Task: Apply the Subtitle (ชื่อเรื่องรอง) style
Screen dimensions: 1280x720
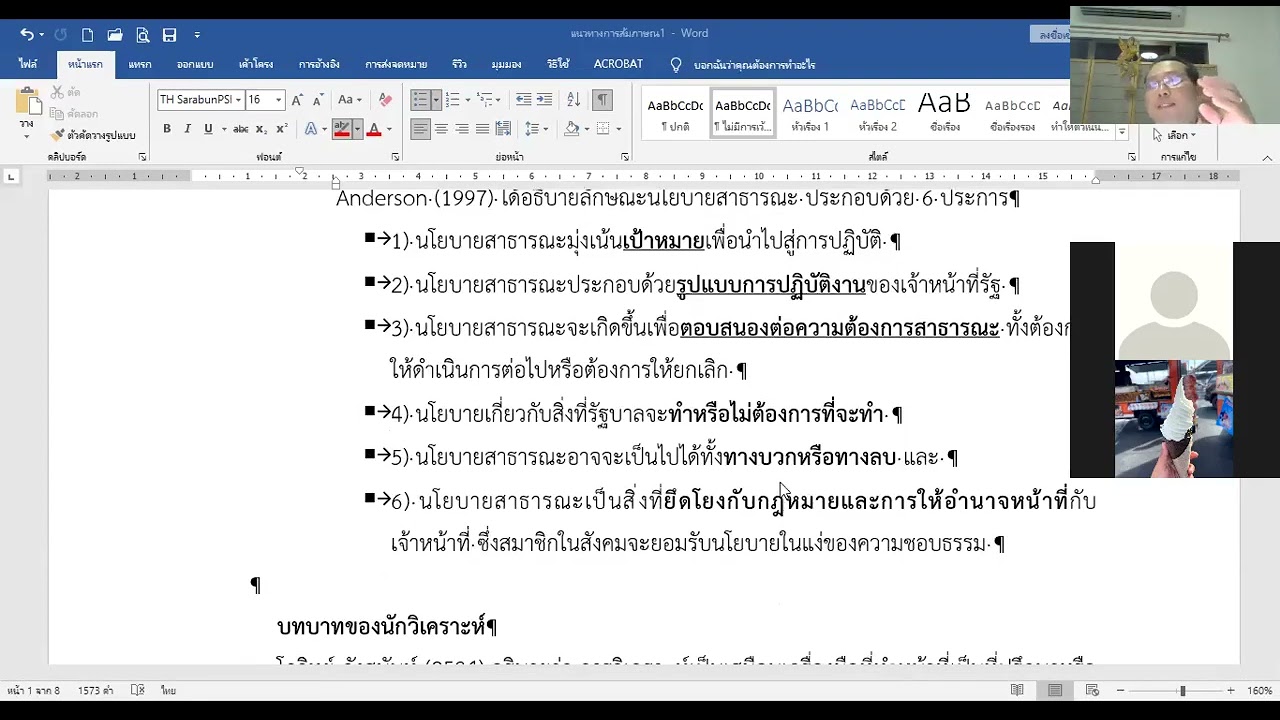Action: pyautogui.click(x=1013, y=114)
